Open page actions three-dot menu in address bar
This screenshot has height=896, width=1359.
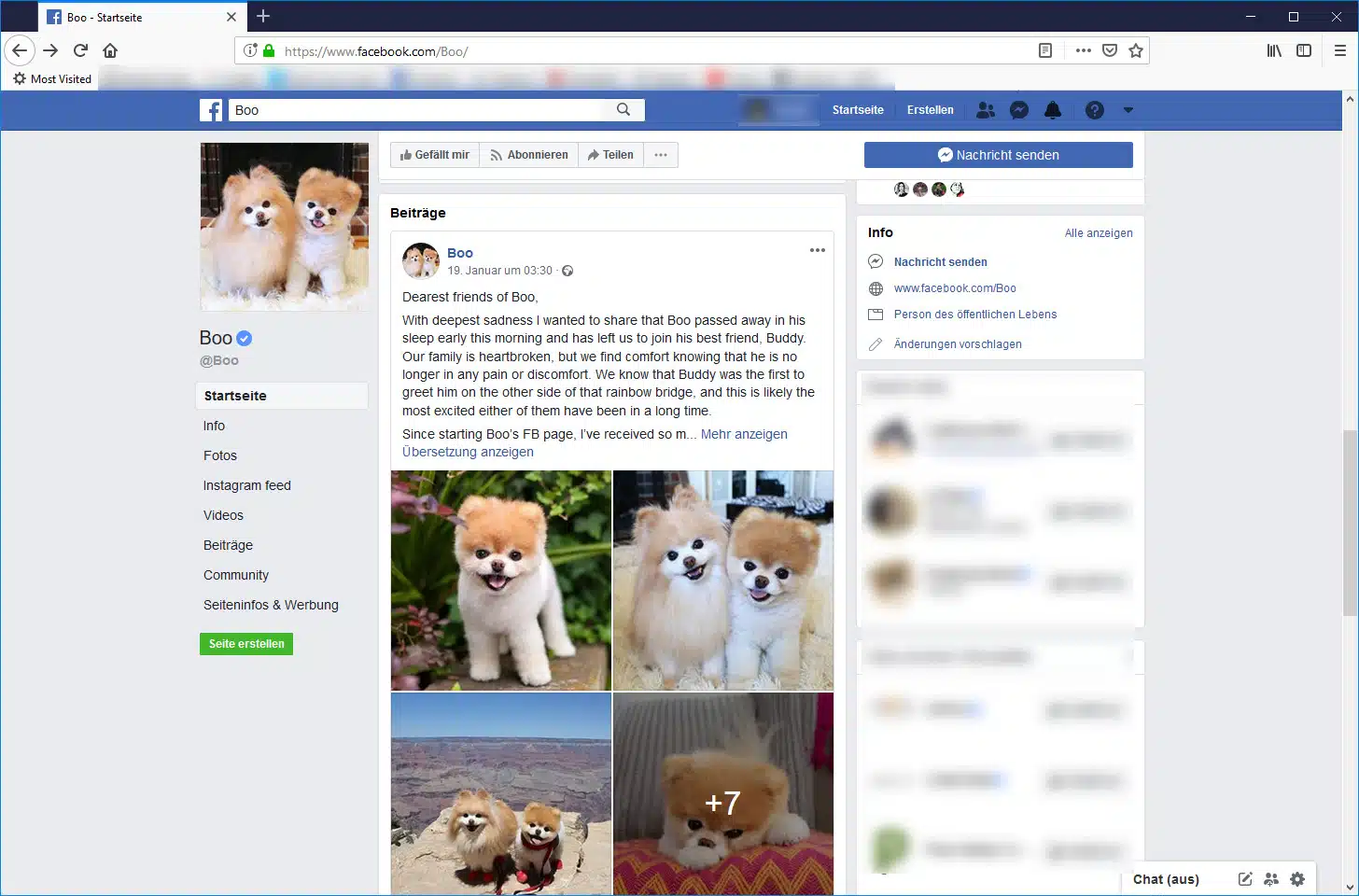click(x=1083, y=50)
